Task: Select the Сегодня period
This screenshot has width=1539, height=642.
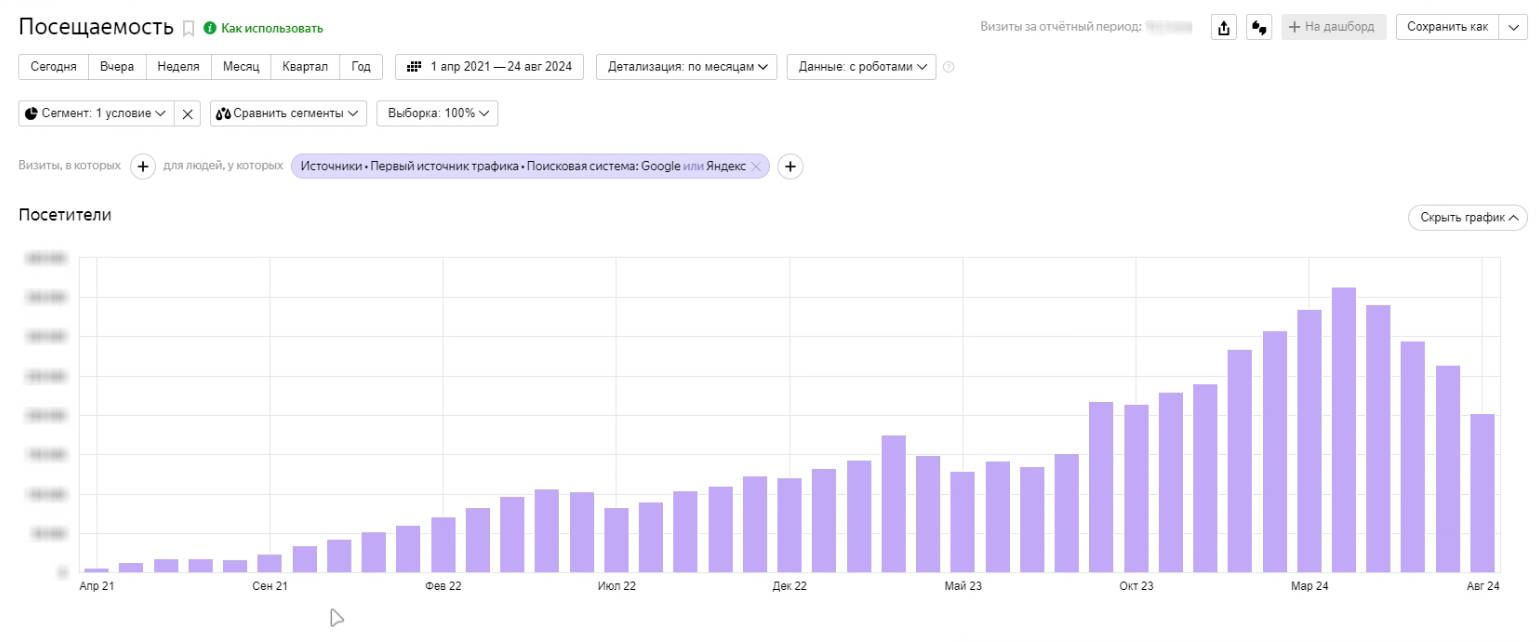Action: coord(54,67)
